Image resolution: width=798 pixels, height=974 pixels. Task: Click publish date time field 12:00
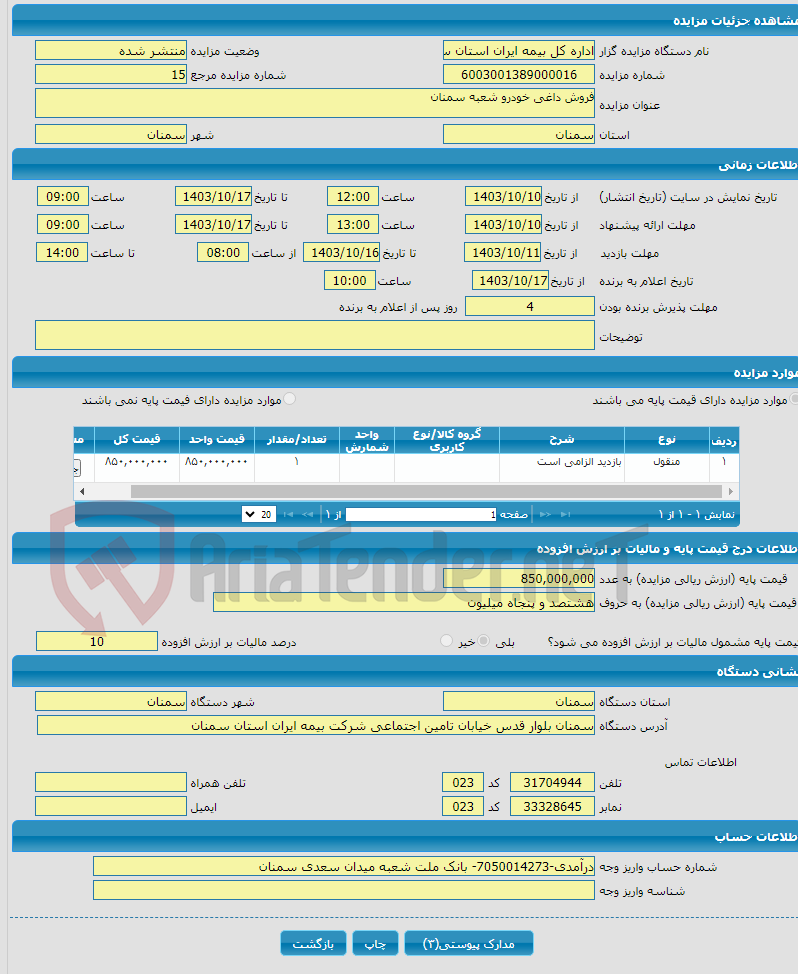[353, 196]
